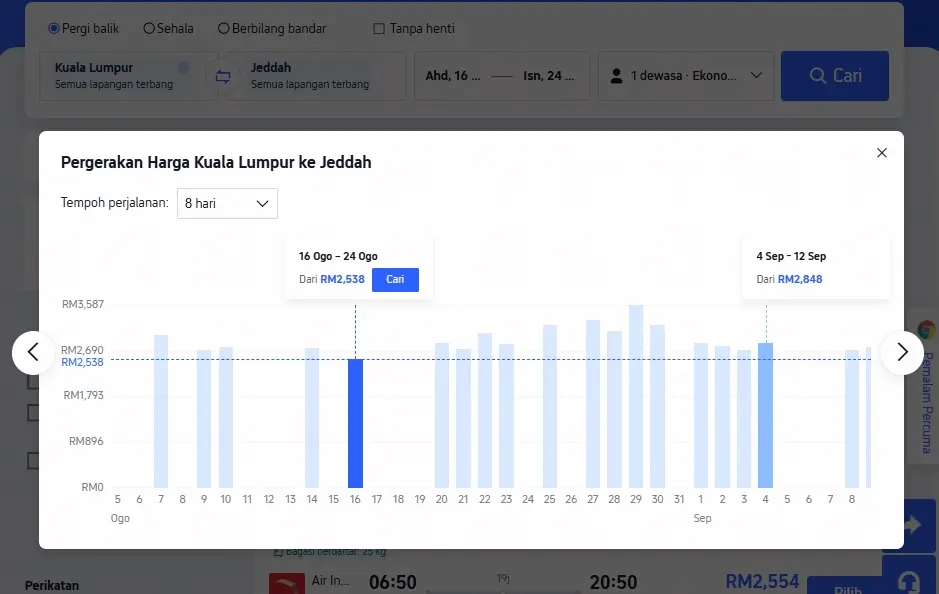The height and width of the screenshot is (594, 939).
Task: Click the Perikatan filter heading
Action: [52, 586]
